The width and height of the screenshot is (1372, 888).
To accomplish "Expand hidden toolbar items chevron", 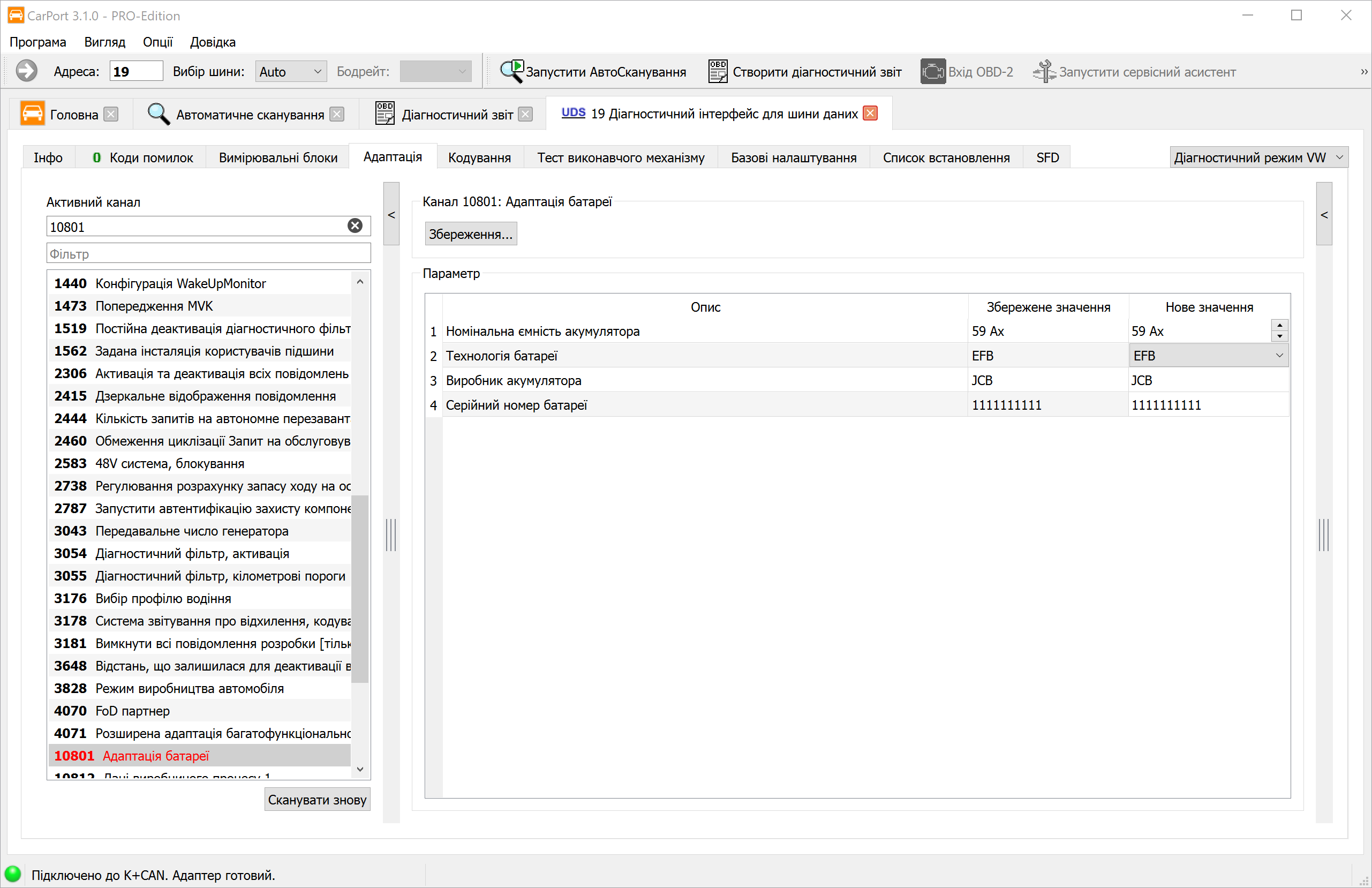I will [x=1363, y=72].
